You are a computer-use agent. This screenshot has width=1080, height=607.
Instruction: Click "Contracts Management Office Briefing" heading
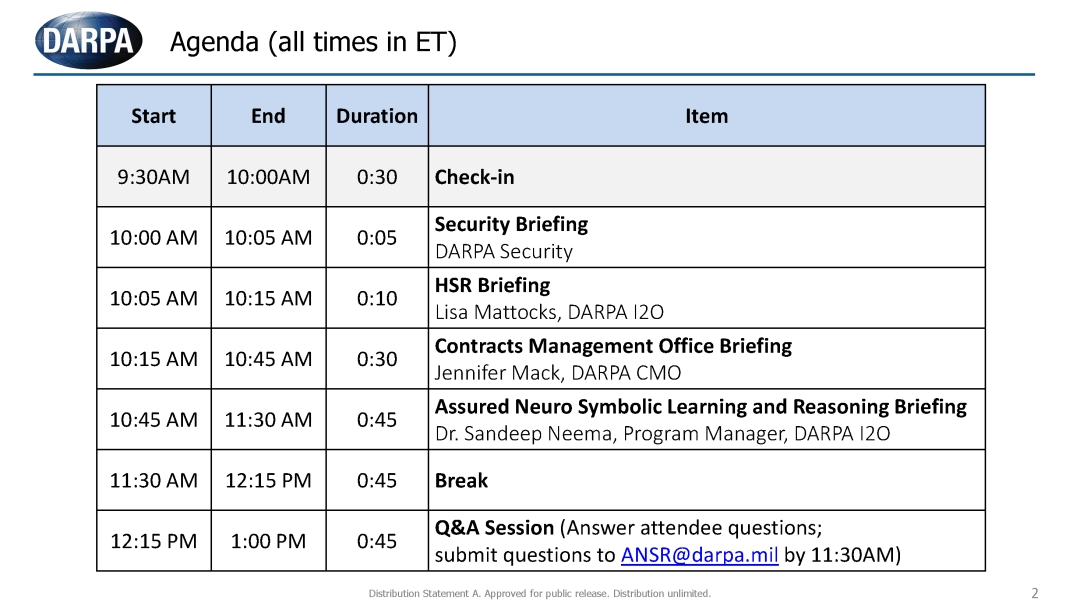(x=613, y=346)
